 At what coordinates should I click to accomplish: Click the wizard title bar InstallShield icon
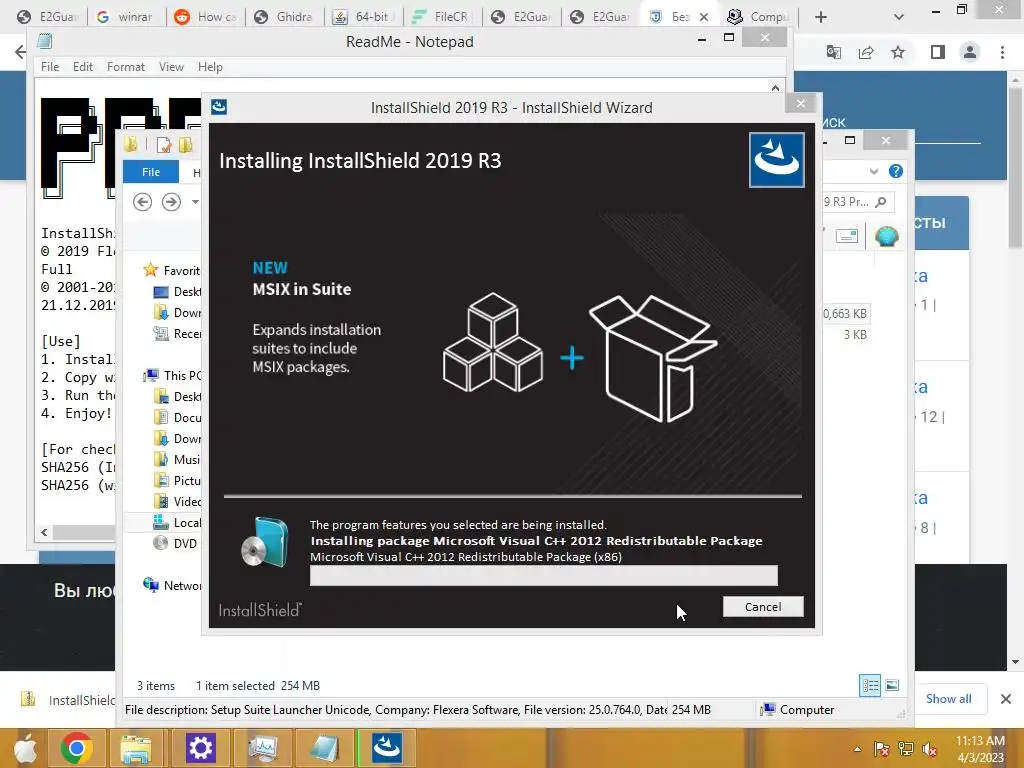coord(219,107)
